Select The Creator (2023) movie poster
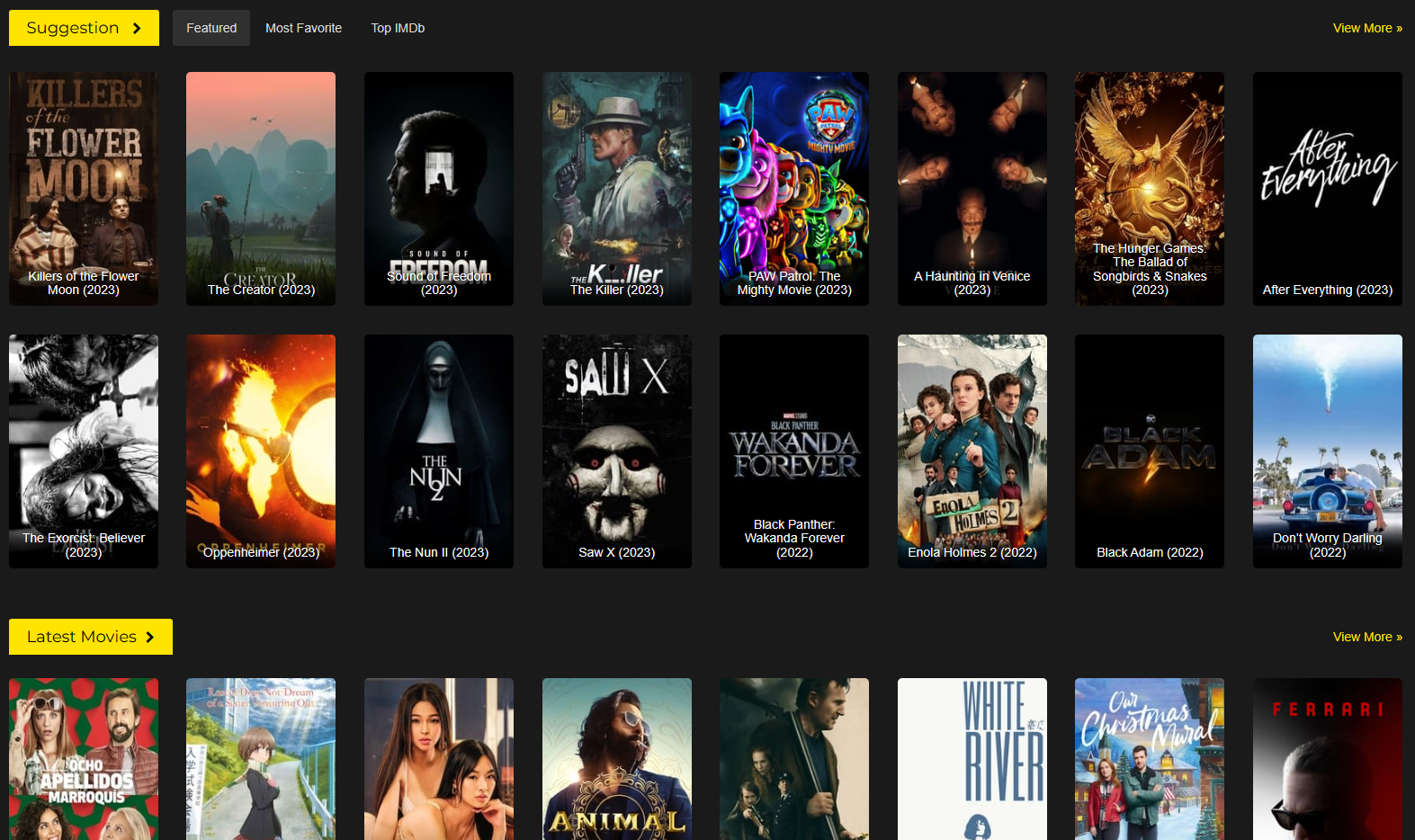The height and width of the screenshot is (840, 1415). (261, 188)
